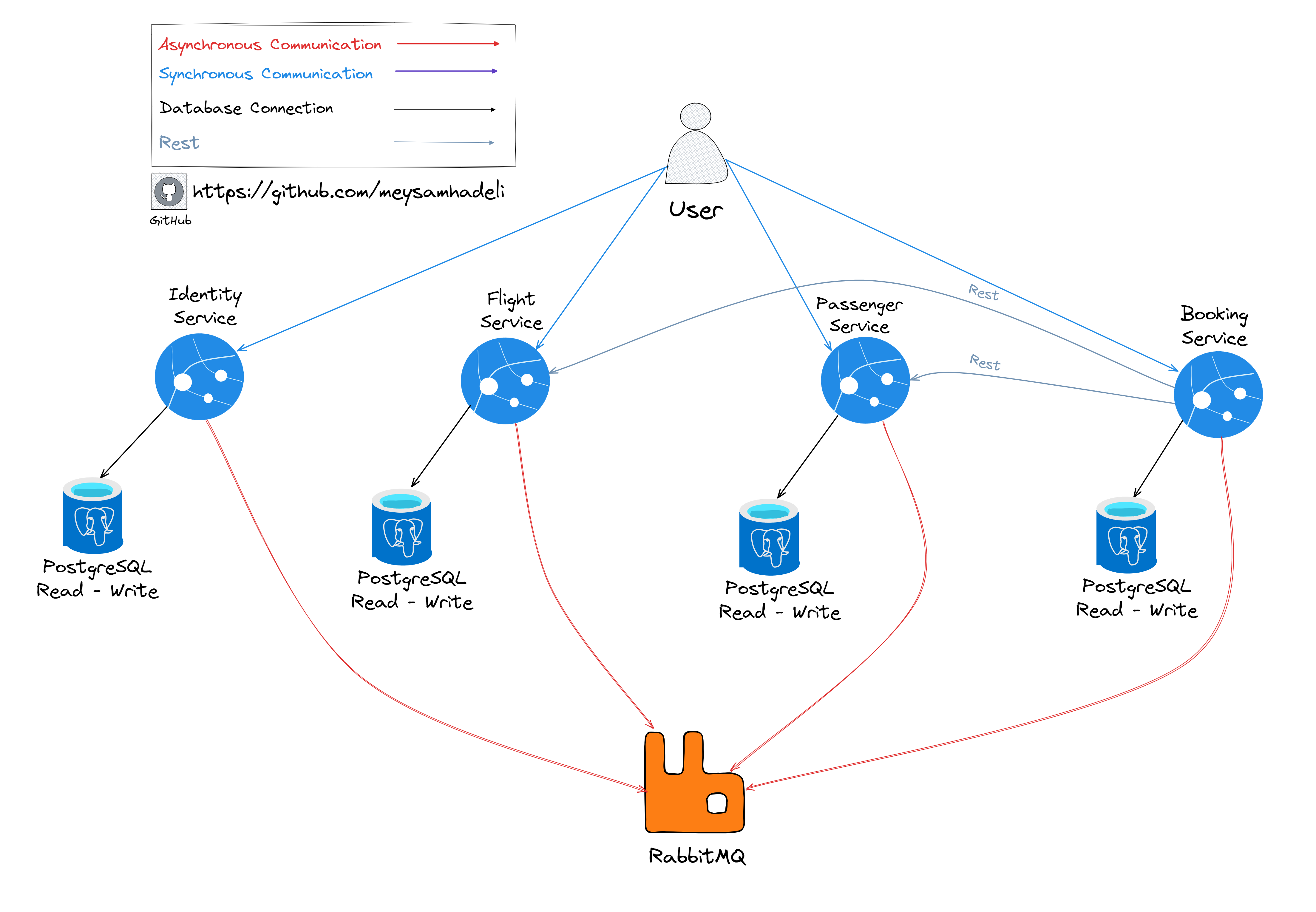Select the Booking Service globe icon
This screenshot has height=912, width=1316.
1218,395
